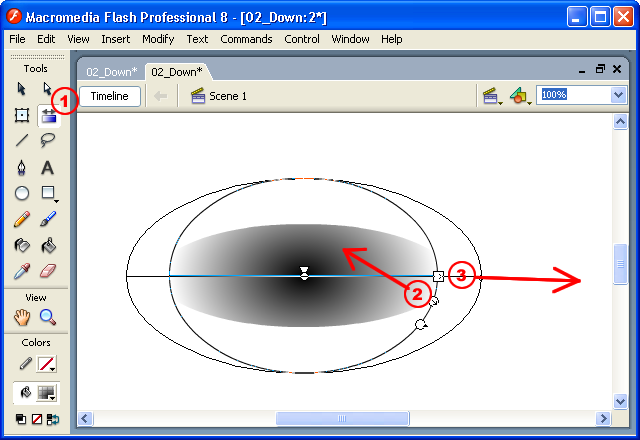Activate the Zoom magnifier tool
Screen dimensions: 640x440
(x=47, y=317)
